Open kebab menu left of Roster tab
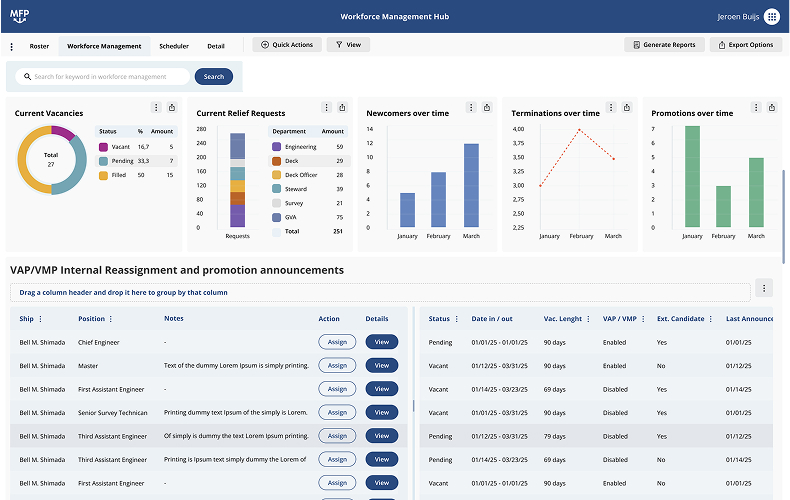Image resolution: width=790 pixels, height=500 pixels. 12,46
